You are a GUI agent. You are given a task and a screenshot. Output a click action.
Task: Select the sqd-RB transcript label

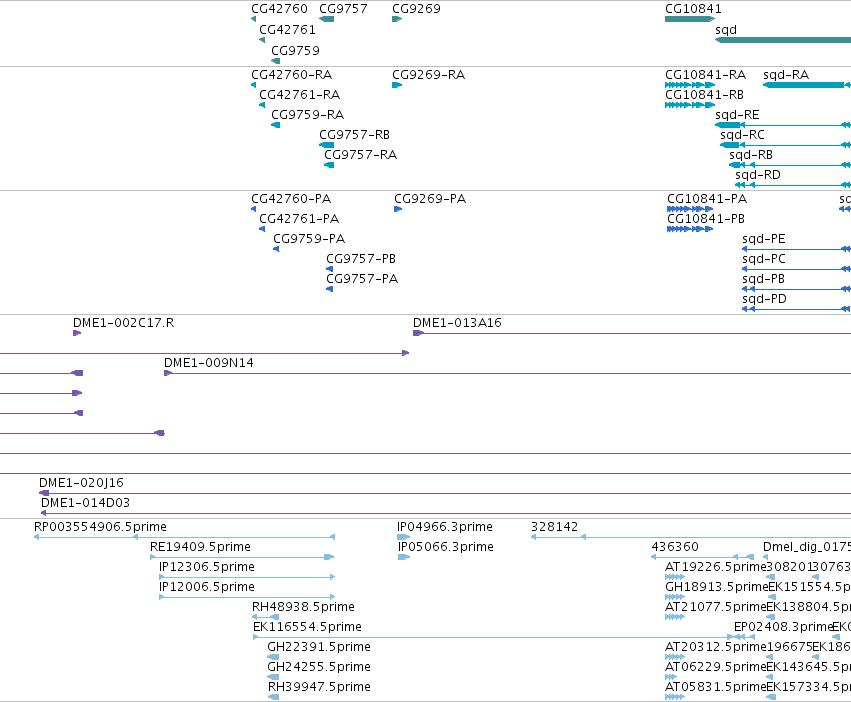pos(751,155)
